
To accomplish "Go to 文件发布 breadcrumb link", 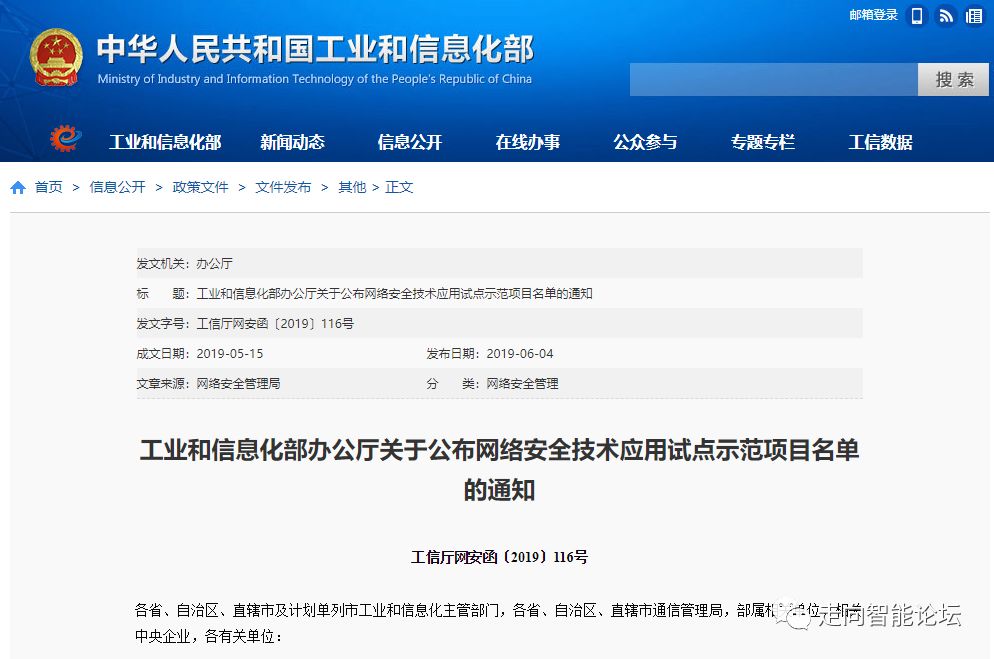I will [283, 188].
